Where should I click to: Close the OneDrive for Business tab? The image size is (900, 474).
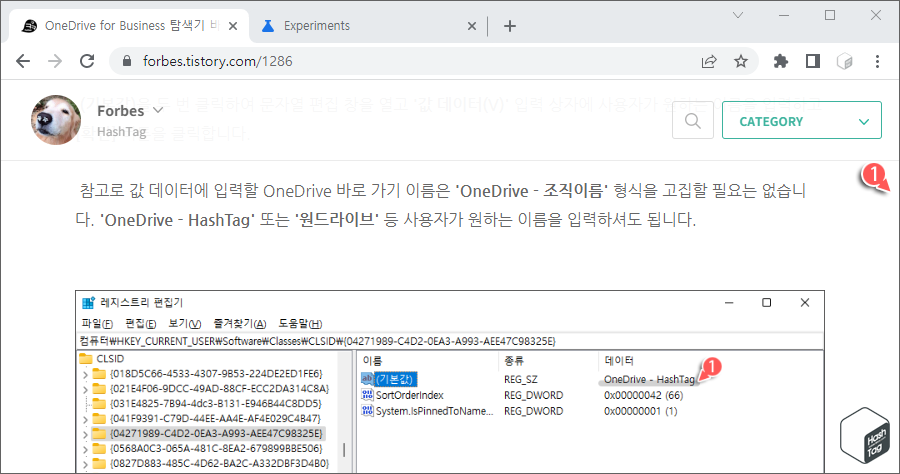(233, 26)
